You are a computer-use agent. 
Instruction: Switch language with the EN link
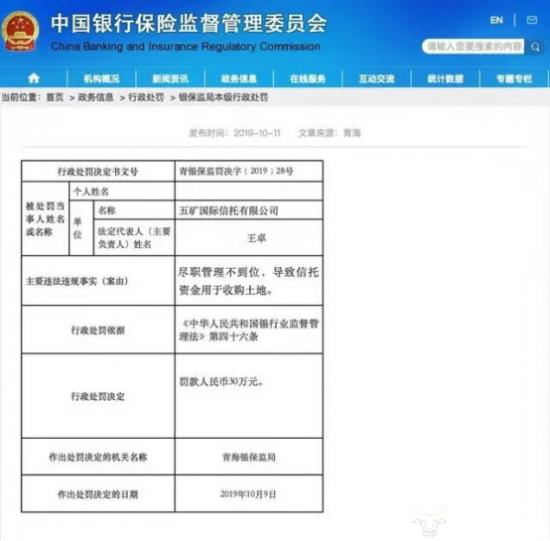(x=496, y=20)
